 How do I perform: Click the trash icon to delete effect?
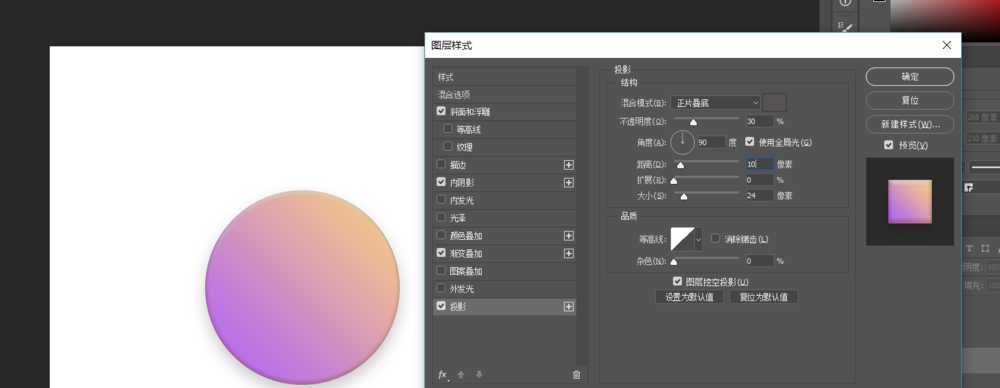click(x=577, y=375)
